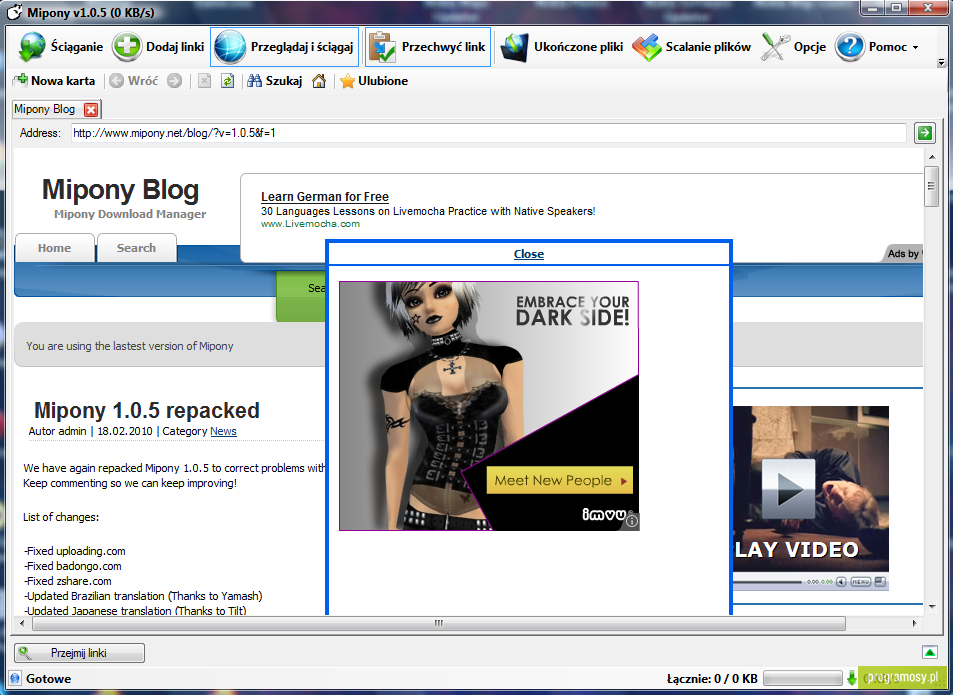Click the status bar Gotowe icon
Image resolution: width=953 pixels, height=695 pixels.
tap(16, 679)
